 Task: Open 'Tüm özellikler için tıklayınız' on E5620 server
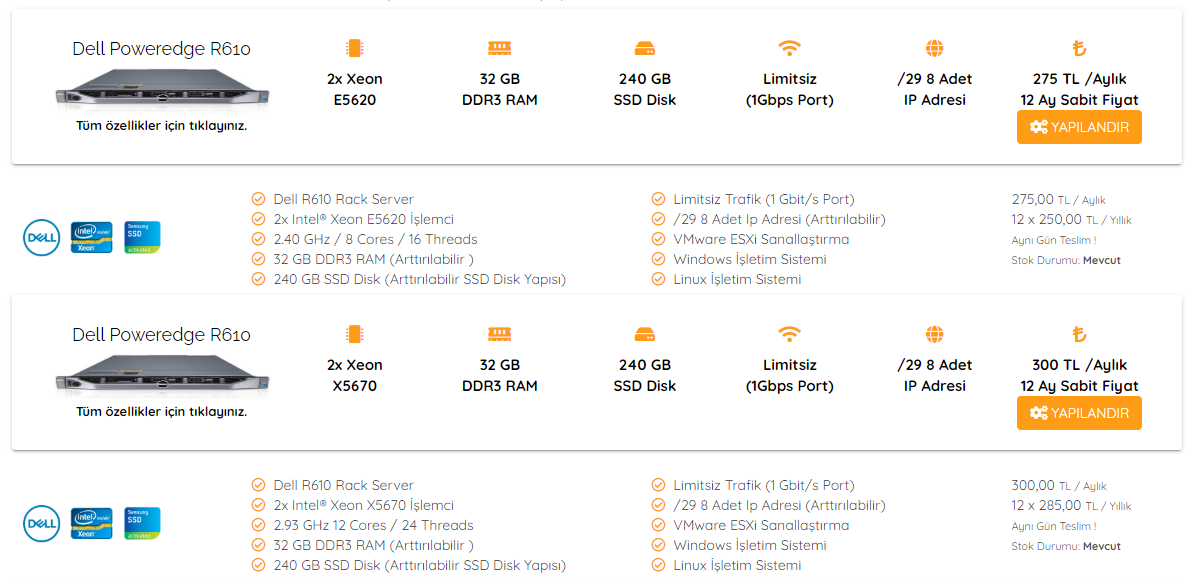point(161,126)
